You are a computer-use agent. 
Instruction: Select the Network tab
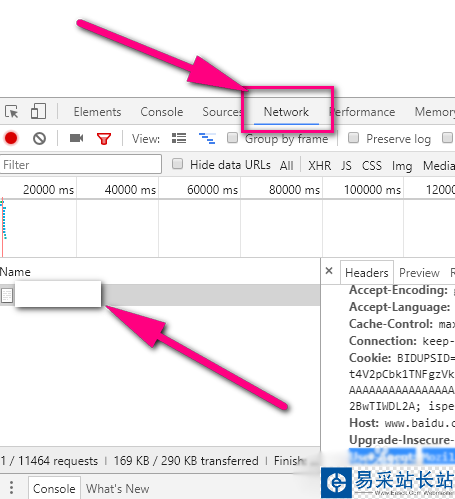286,112
